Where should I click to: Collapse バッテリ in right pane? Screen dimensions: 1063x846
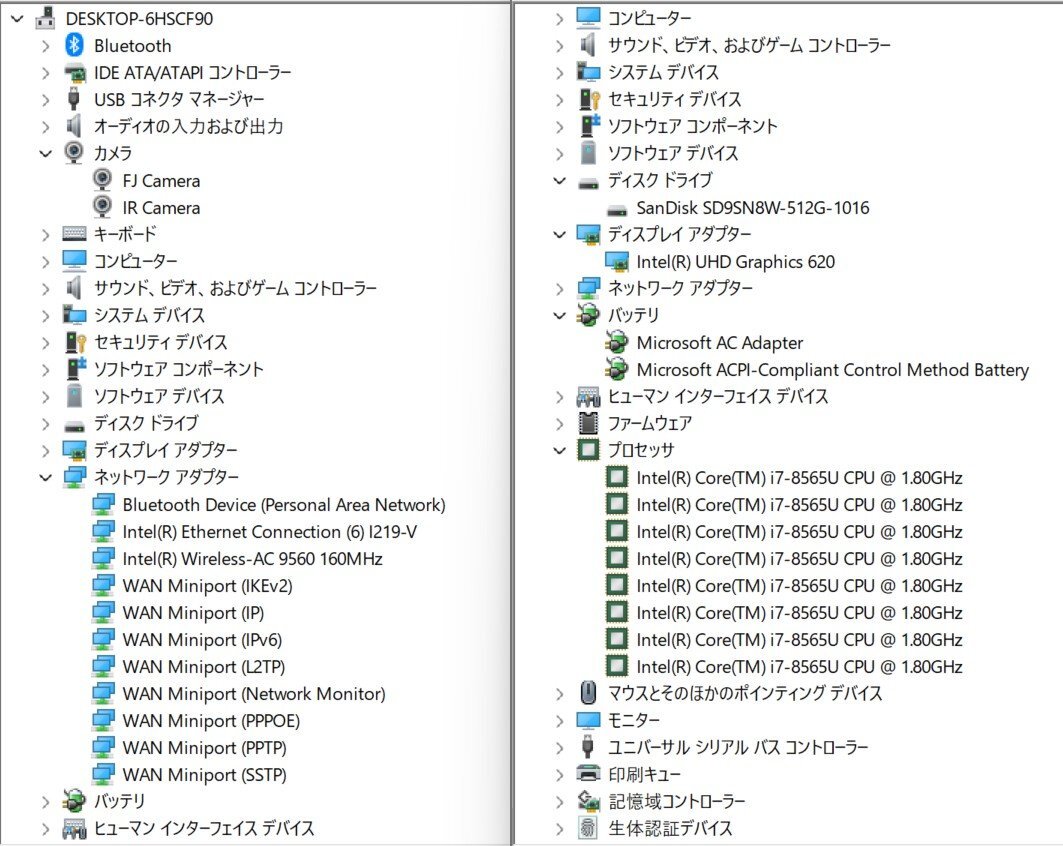pos(559,316)
